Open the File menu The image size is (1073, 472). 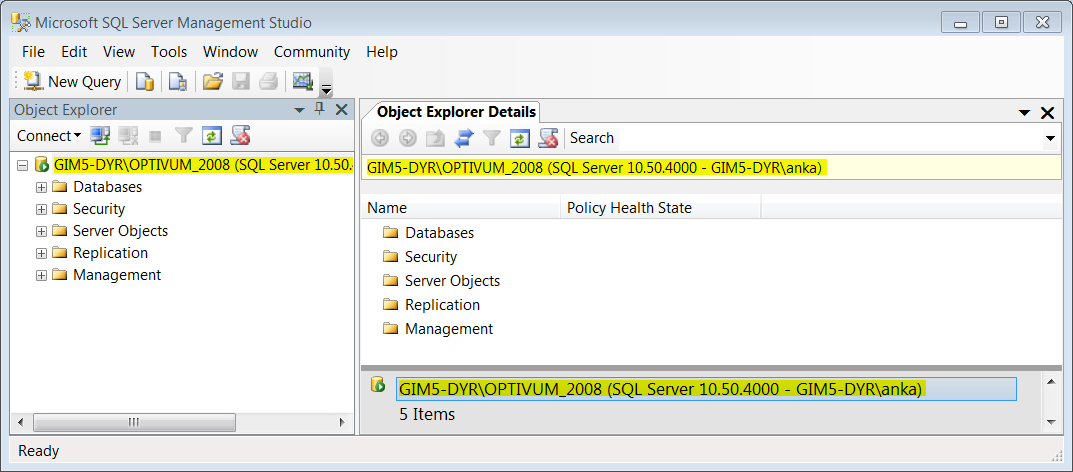33,52
